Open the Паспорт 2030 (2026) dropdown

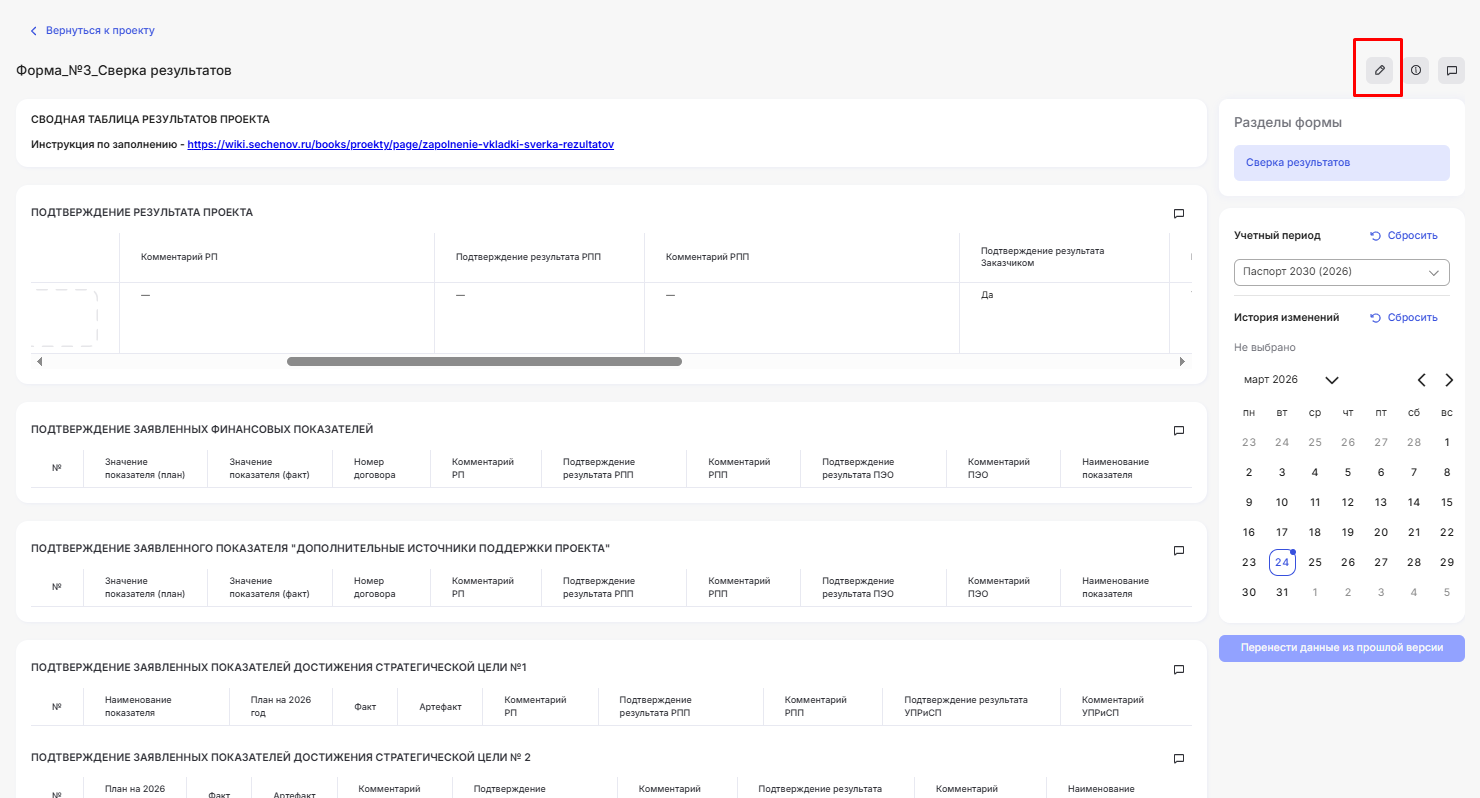(x=1341, y=272)
